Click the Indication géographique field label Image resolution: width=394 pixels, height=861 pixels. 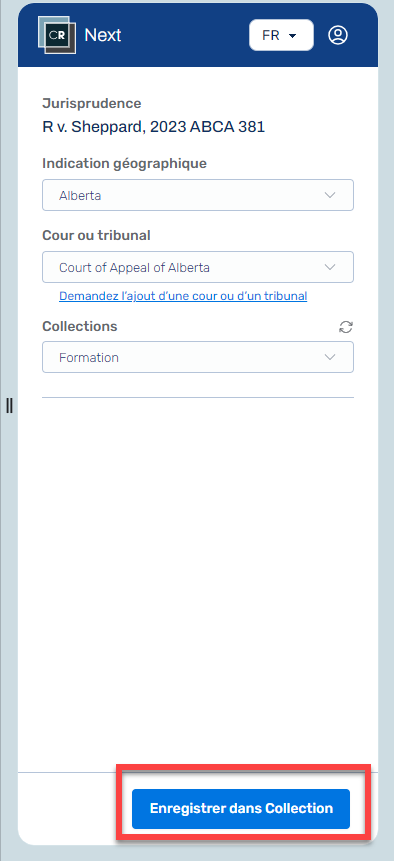[x=125, y=164]
